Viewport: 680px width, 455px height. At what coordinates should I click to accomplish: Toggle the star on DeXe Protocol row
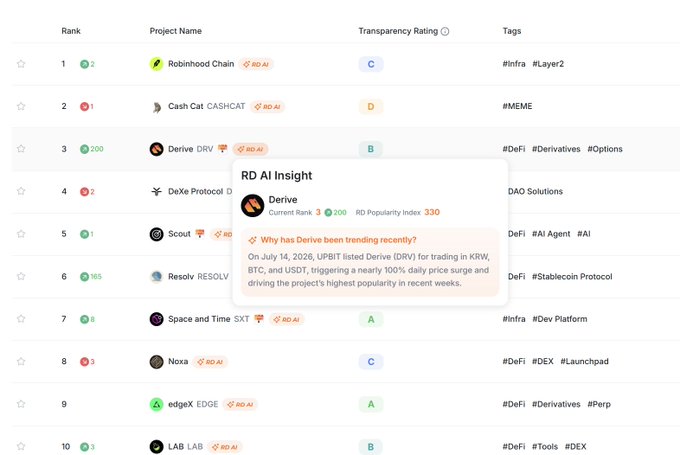[21, 191]
